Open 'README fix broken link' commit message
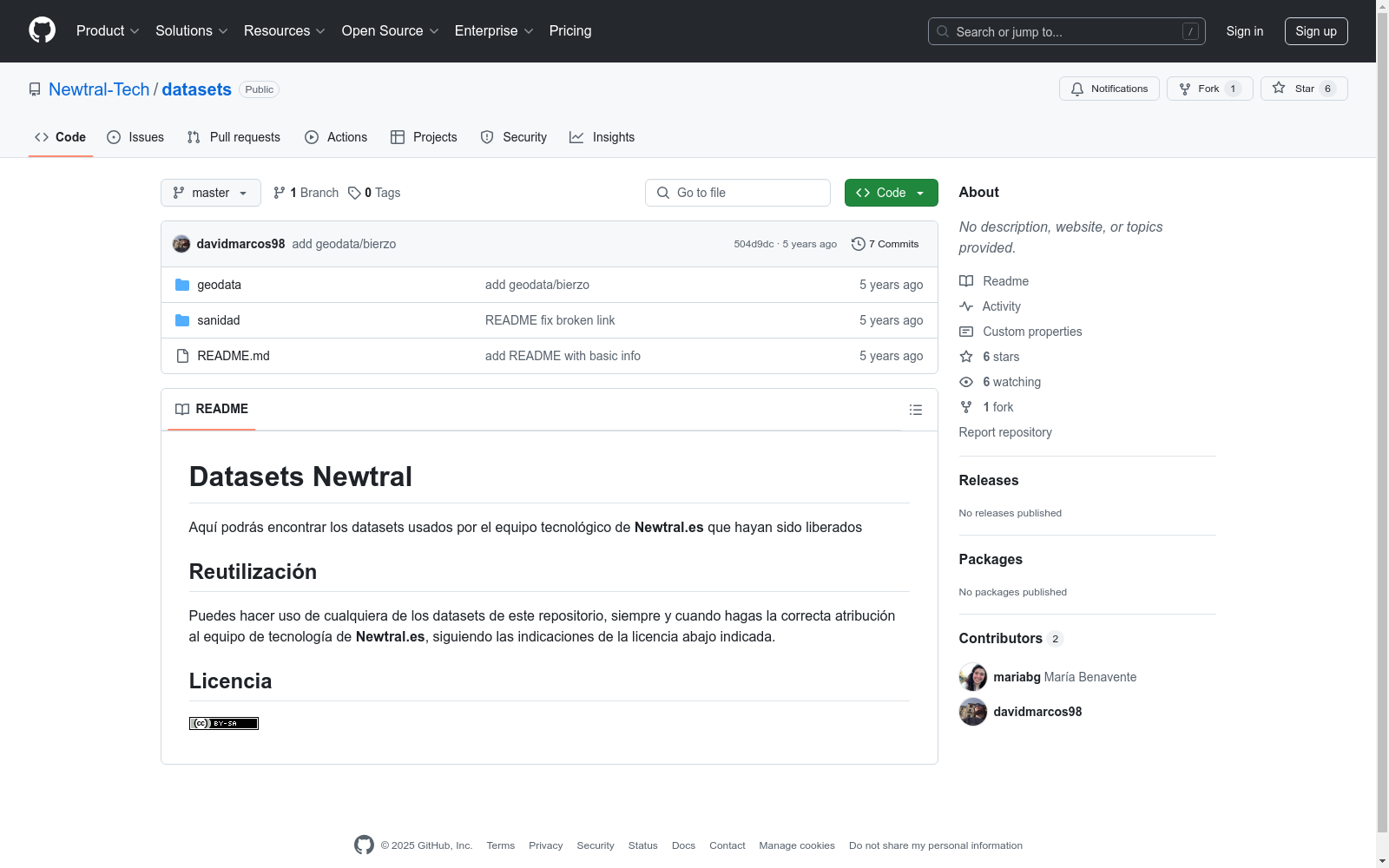The image size is (1389, 868). (x=550, y=320)
